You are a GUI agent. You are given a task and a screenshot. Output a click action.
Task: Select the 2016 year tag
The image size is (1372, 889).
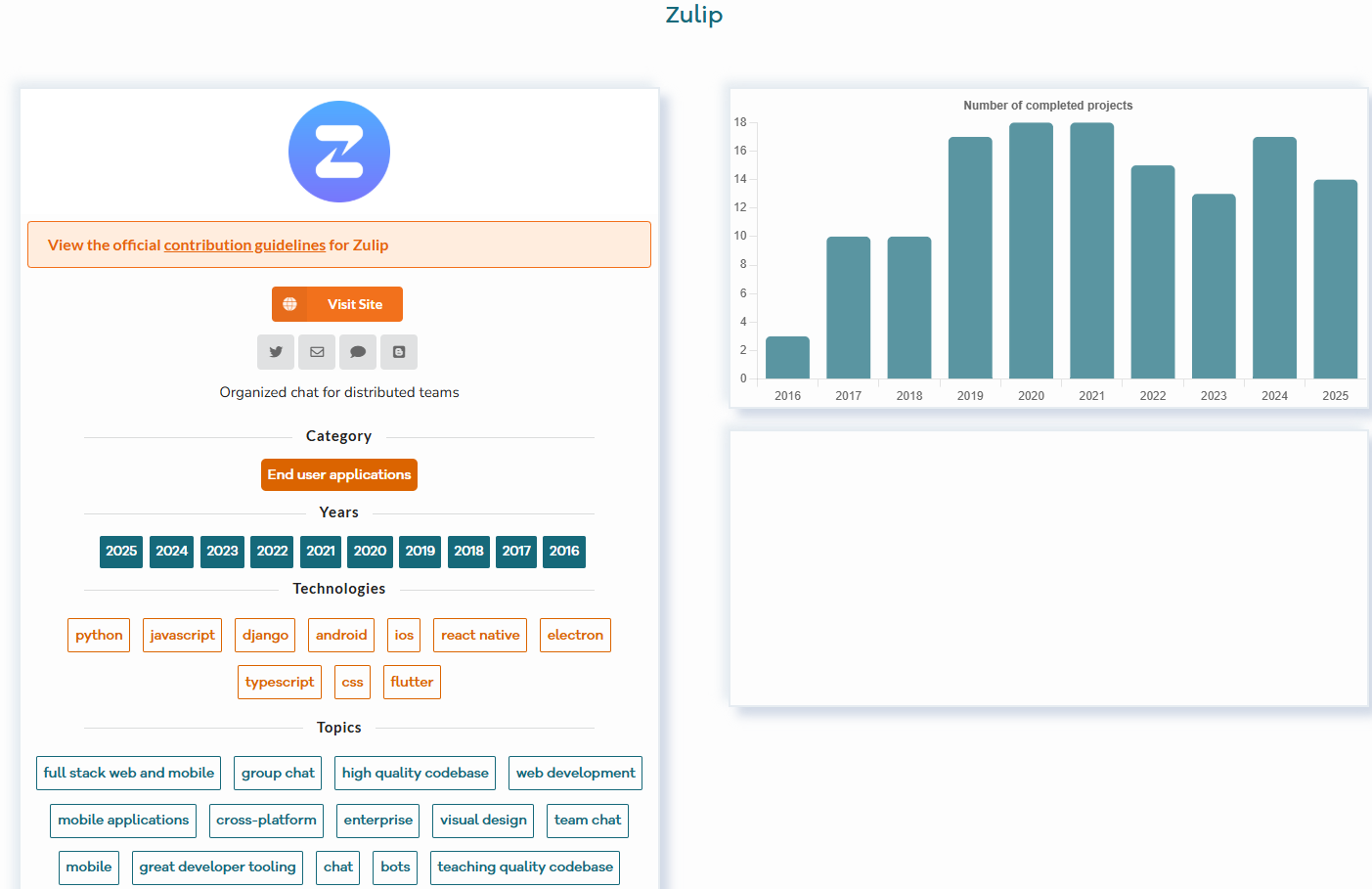(x=564, y=552)
